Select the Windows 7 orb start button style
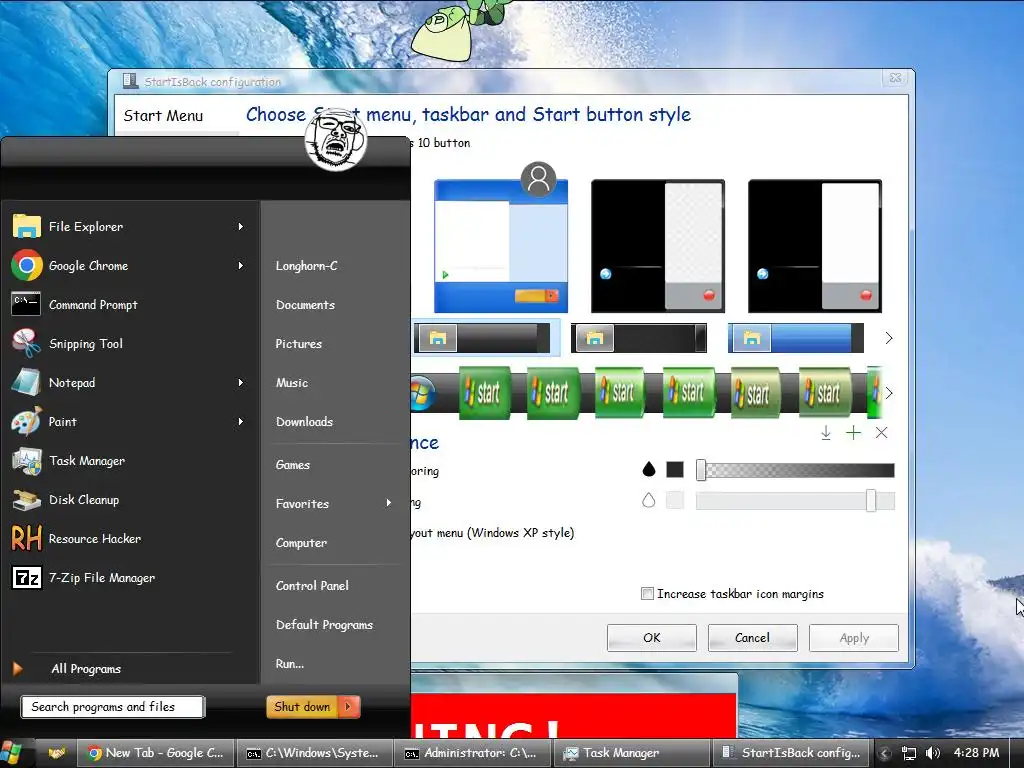1024x768 pixels. tap(423, 393)
